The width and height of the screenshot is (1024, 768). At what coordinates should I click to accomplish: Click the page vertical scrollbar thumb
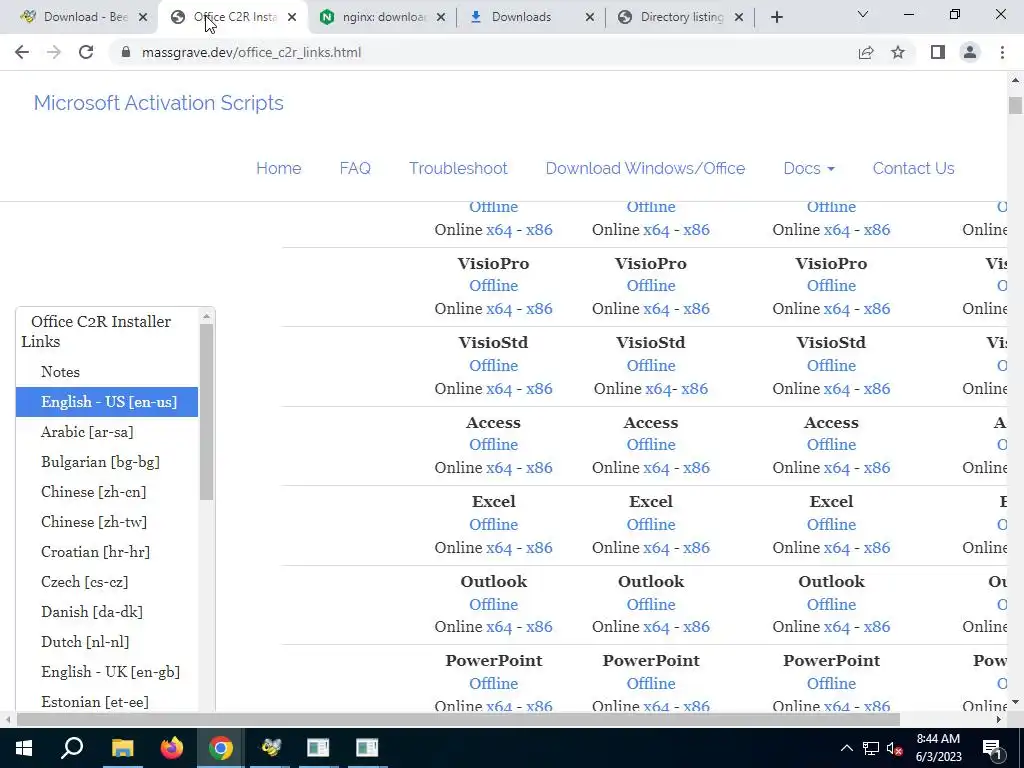coord(1015,105)
